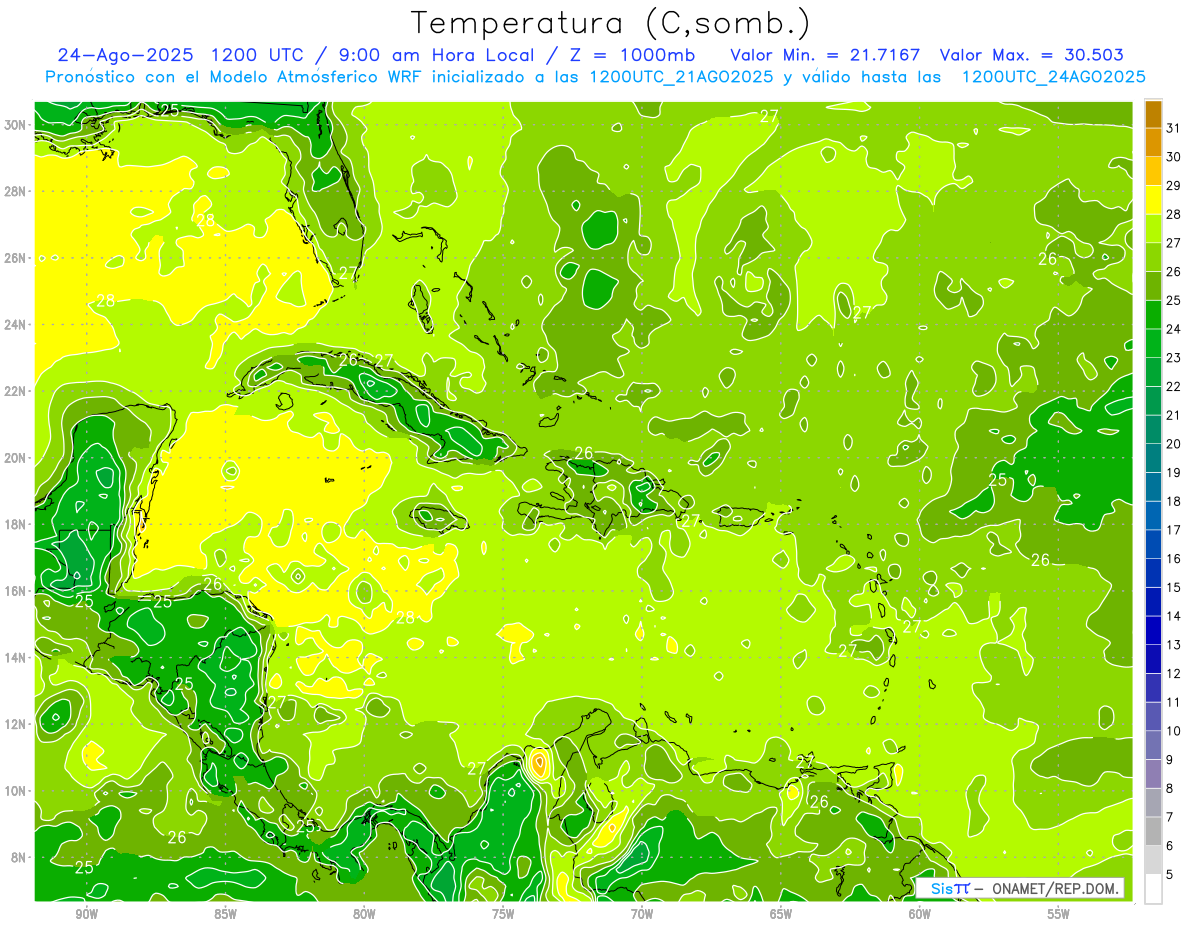Click the 16N latitude axis label

17,591
